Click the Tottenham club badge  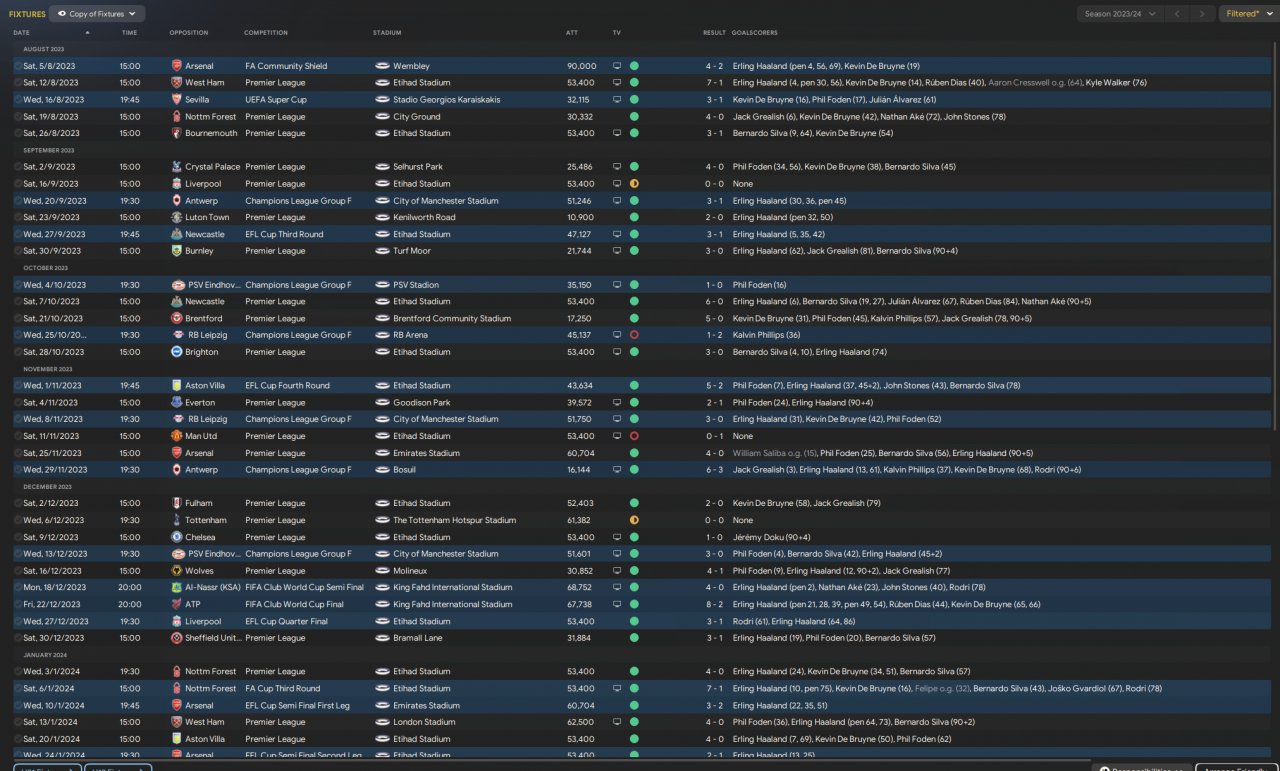tap(177, 520)
